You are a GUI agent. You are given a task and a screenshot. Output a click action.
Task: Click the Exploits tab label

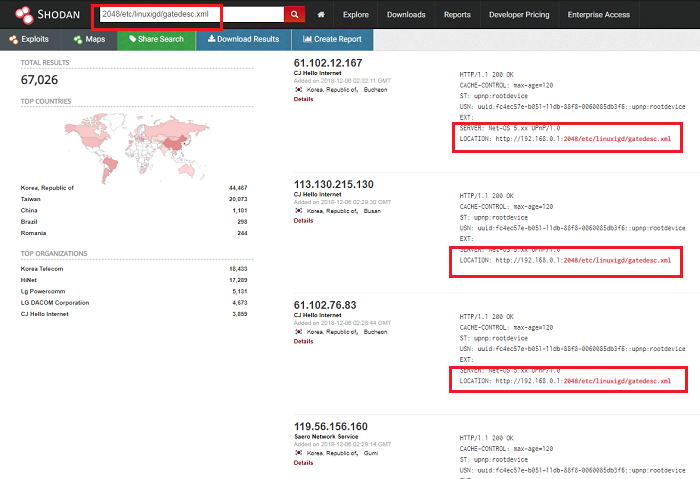coord(35,39)
